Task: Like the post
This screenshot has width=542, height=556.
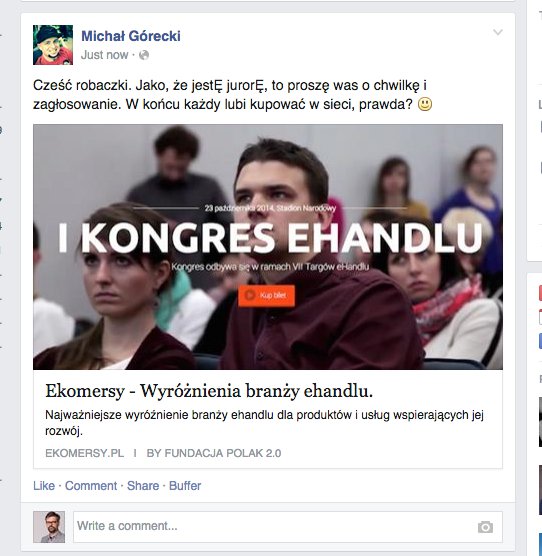Action: (44, 485)
